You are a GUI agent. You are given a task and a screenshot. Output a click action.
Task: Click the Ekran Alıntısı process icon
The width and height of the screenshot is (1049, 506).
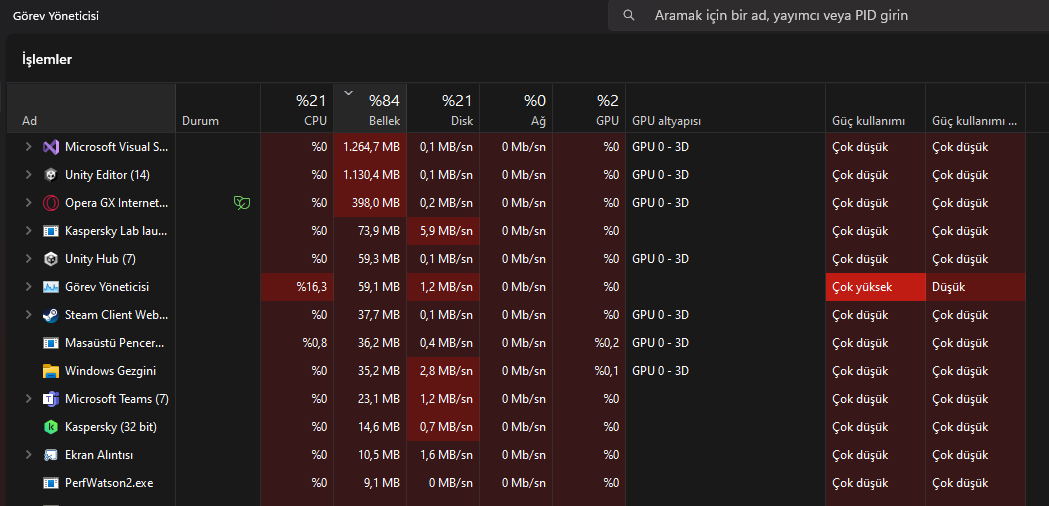click(x=51, y=455)
